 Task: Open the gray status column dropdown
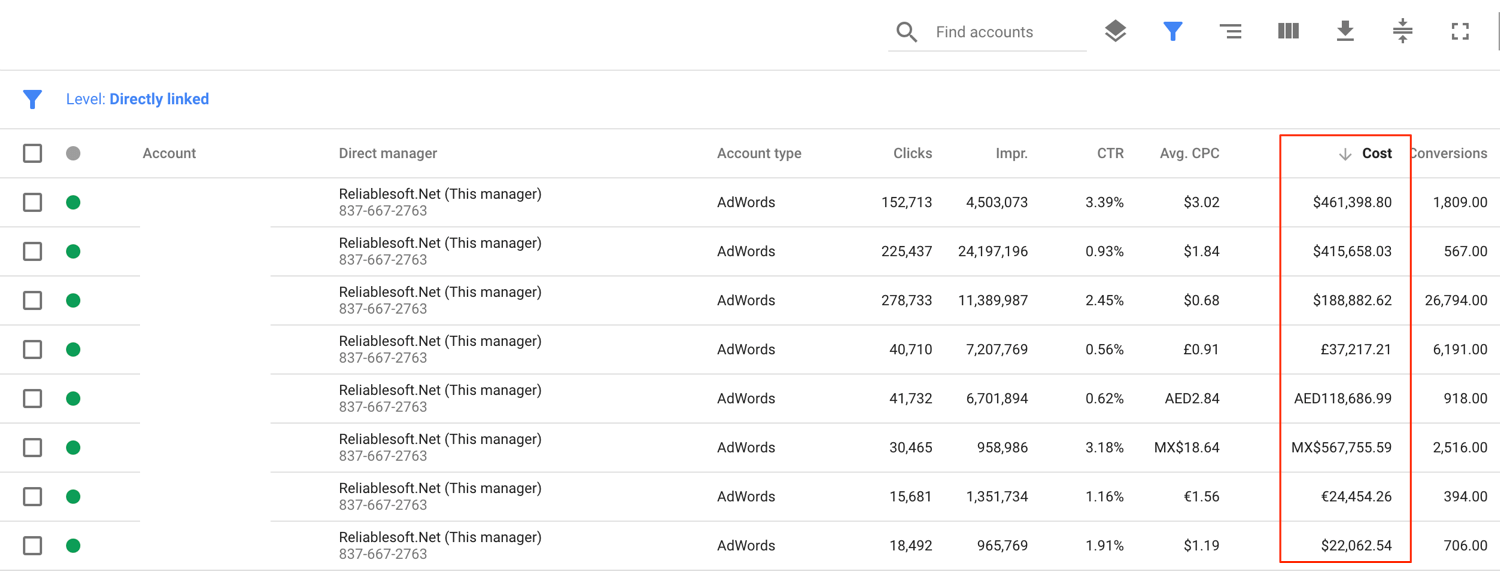coord(73,153)
